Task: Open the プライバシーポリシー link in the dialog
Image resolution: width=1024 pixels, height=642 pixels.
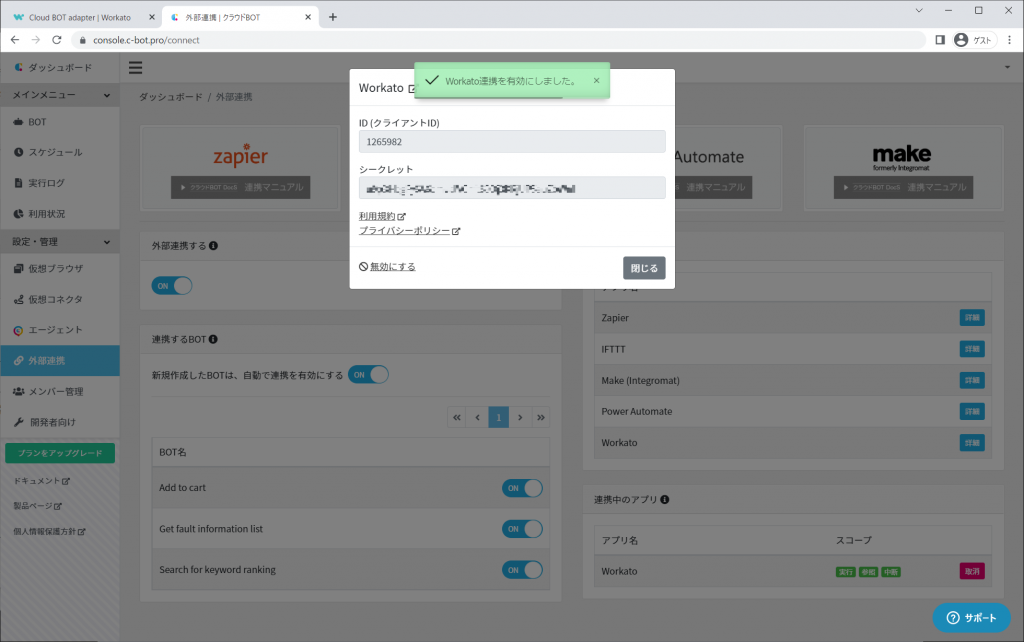Action: [409, 231]
